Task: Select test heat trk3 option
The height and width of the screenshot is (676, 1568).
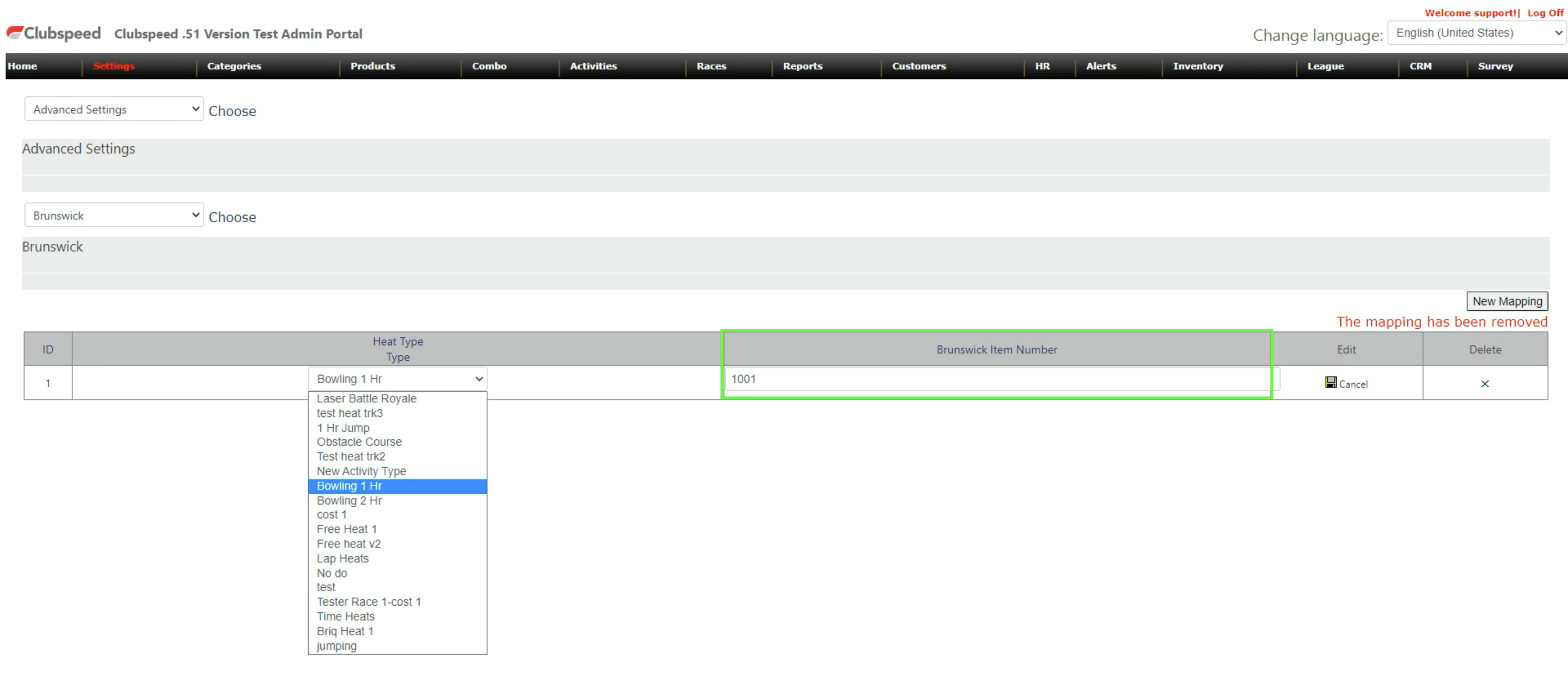Action: point(397,413)
